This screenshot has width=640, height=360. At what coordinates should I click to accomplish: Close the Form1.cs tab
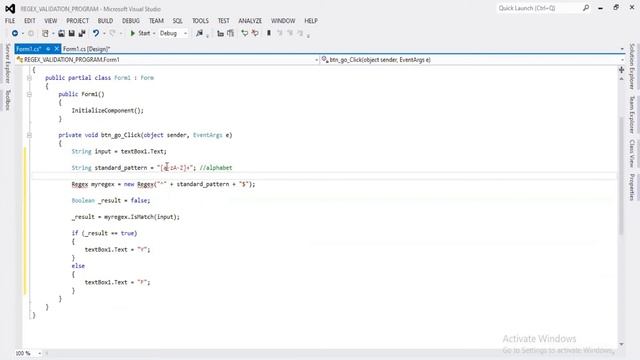tap(57, 49)
